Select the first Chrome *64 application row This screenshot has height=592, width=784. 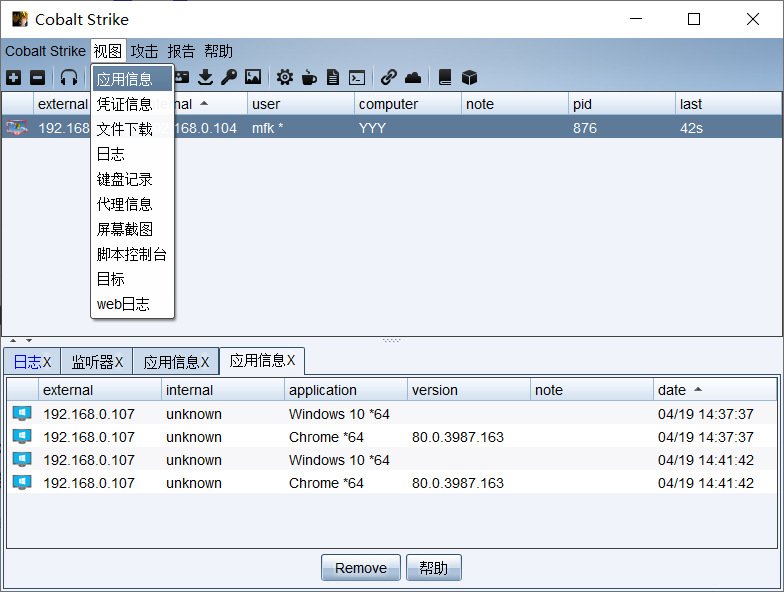326,437
